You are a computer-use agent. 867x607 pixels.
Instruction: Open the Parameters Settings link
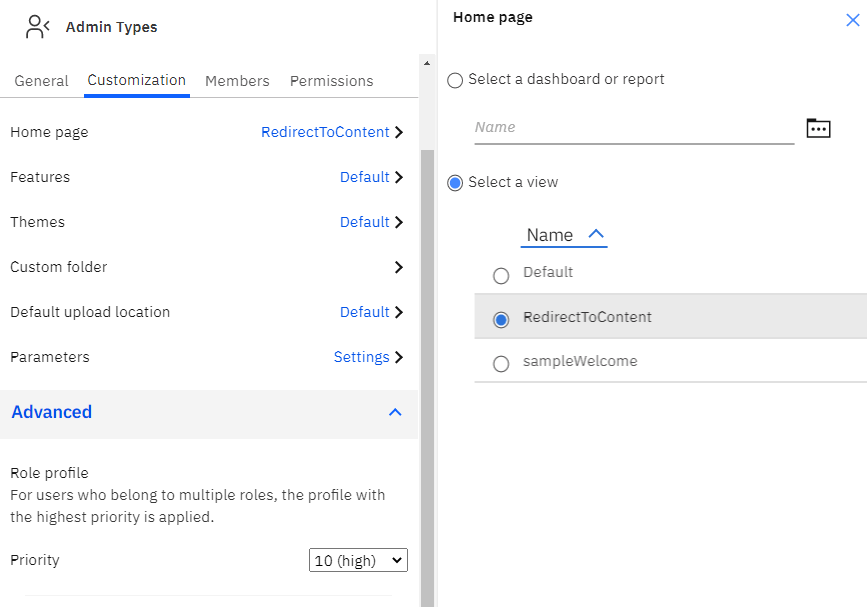click(362, 357)
